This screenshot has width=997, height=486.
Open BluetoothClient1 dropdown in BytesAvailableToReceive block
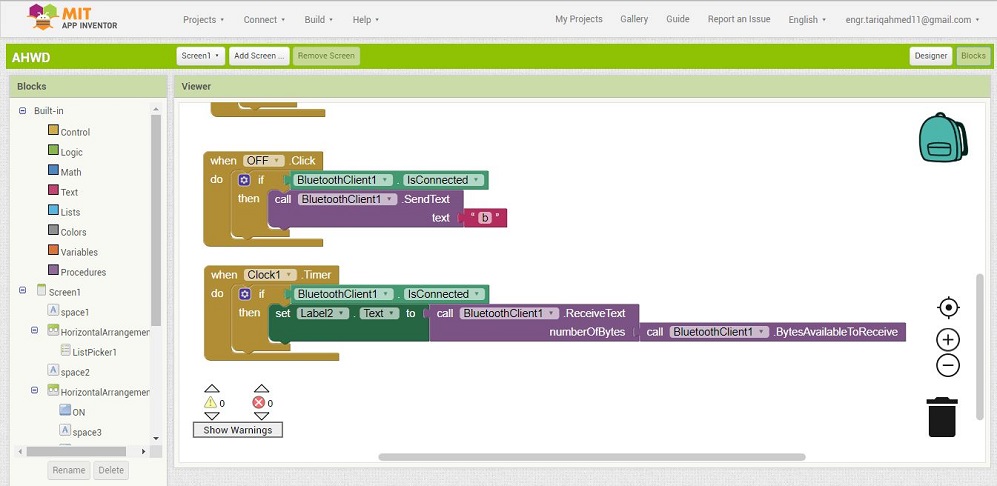coord(720,332)
